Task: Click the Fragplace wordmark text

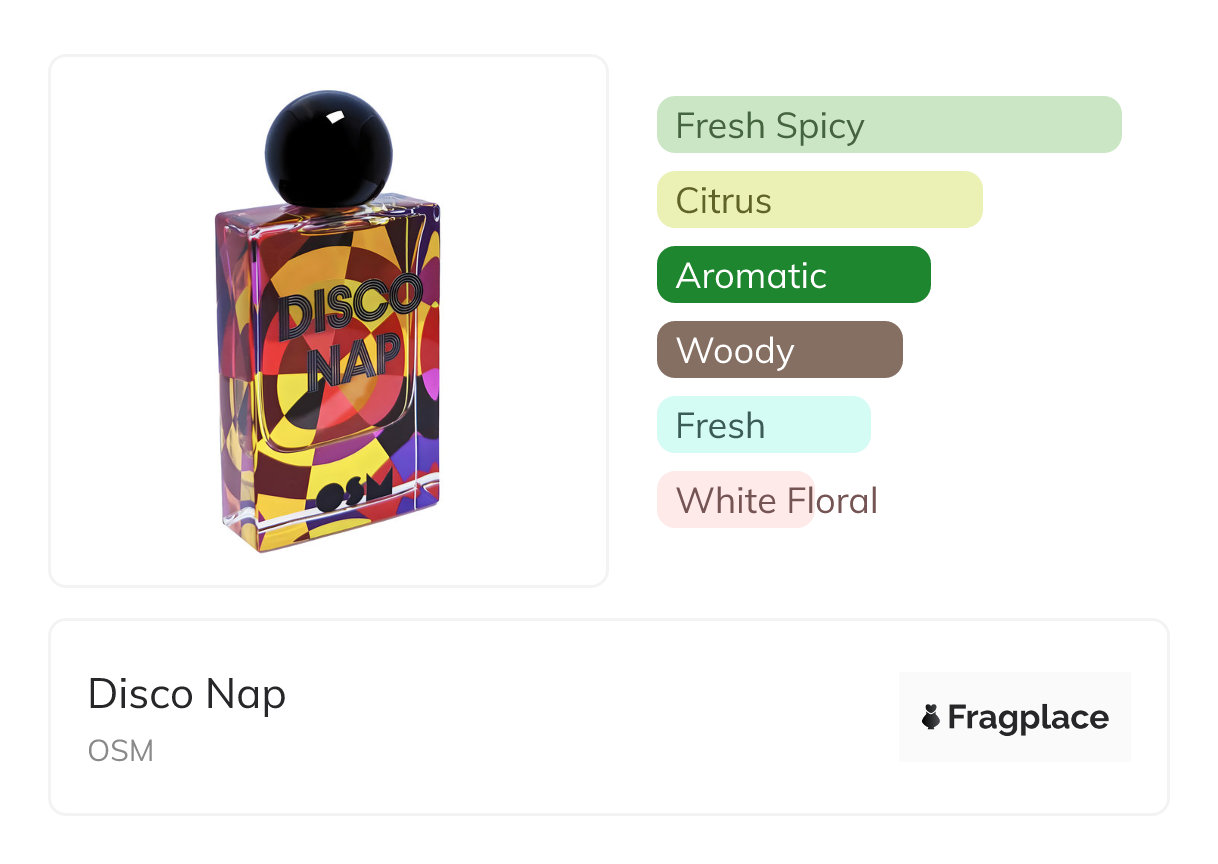Action: [1028, 717]
